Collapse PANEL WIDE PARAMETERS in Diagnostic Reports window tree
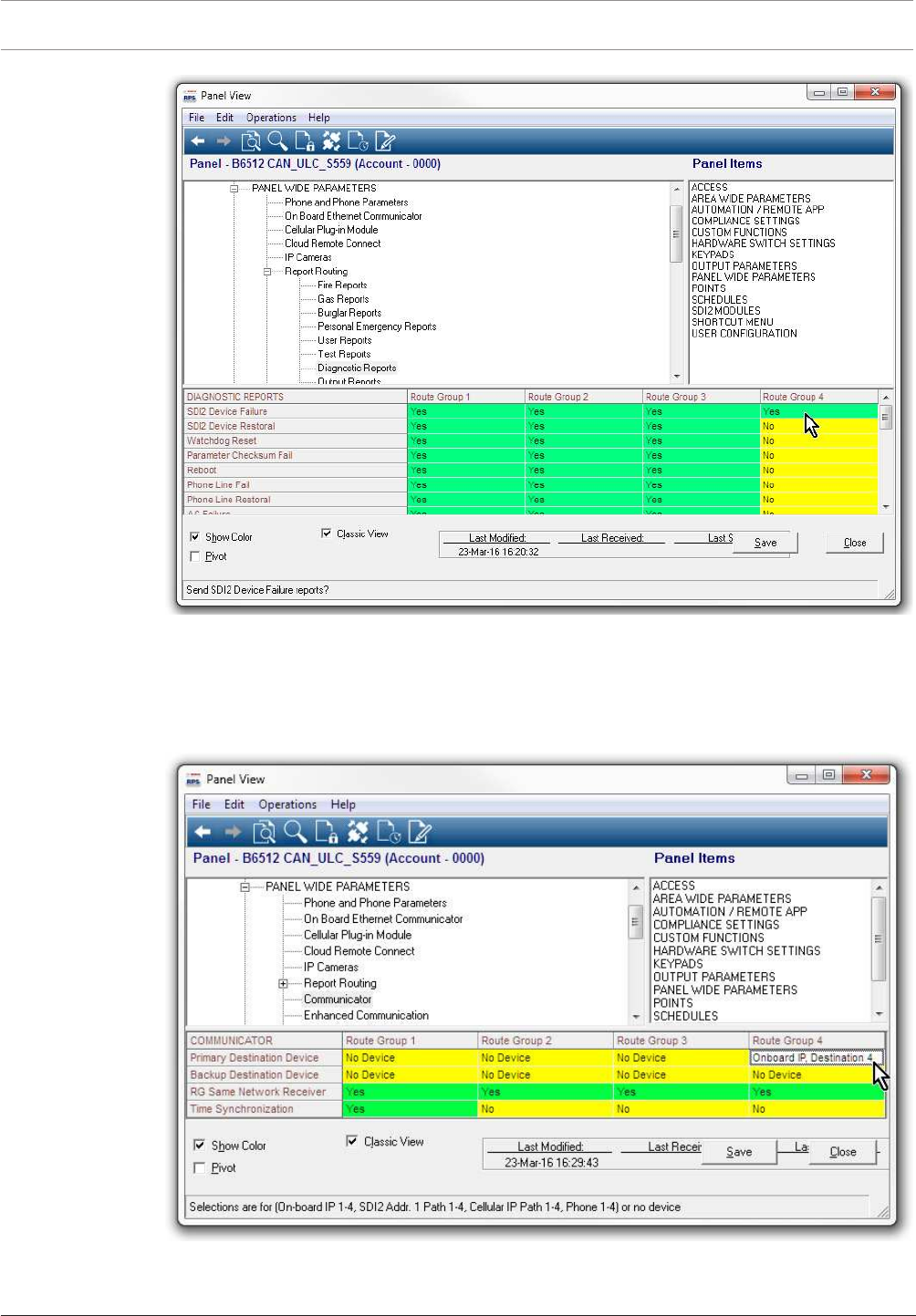This screenshot has height=1316, width=916. [x=234, y=188]
